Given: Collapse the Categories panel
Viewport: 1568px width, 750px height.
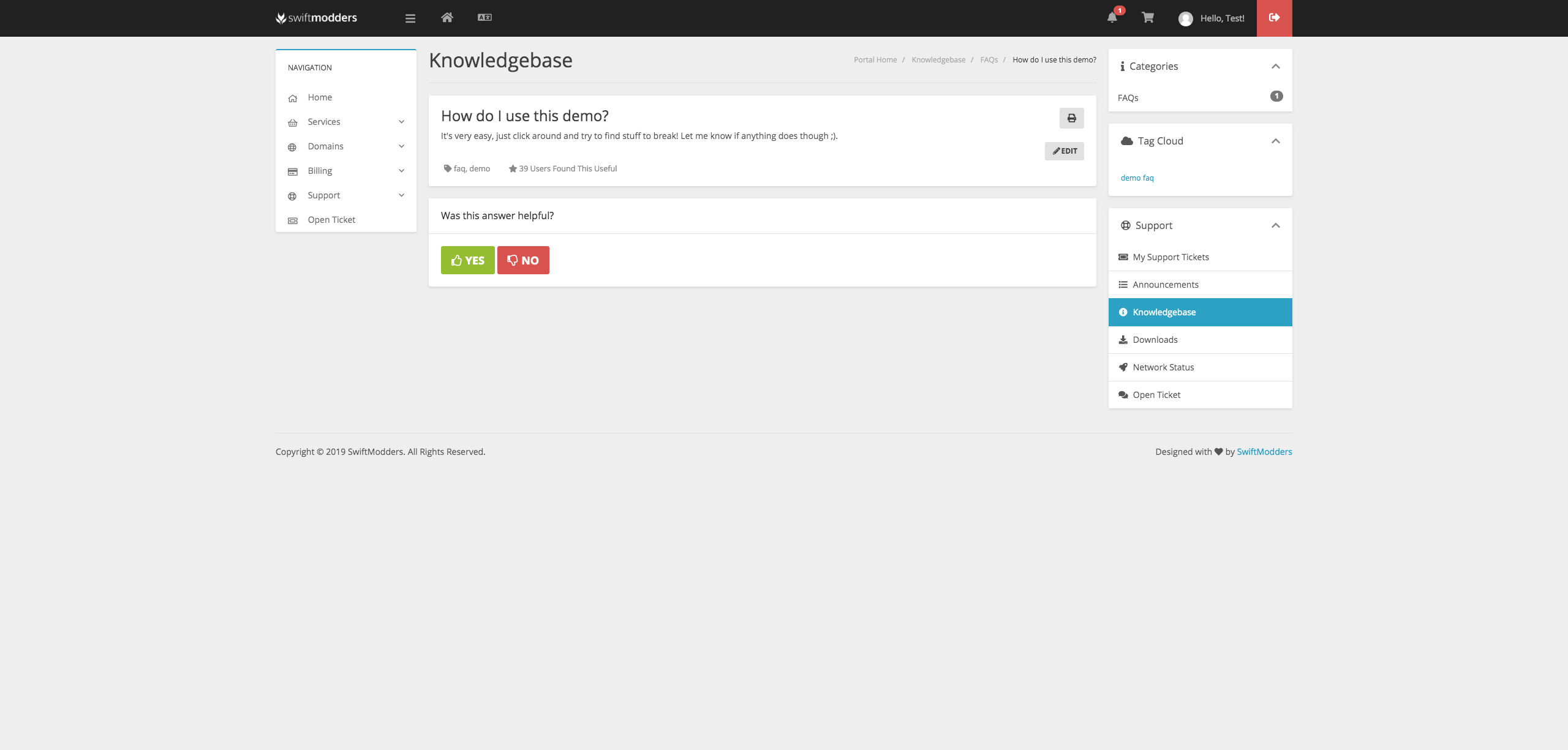Looking at the screenshot, I should pos(1275,66).
